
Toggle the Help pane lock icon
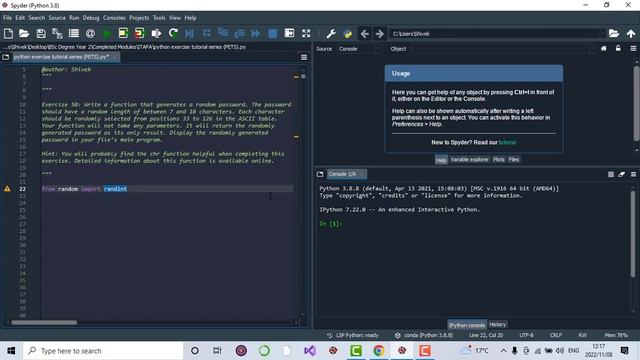(x=618, y=49)
